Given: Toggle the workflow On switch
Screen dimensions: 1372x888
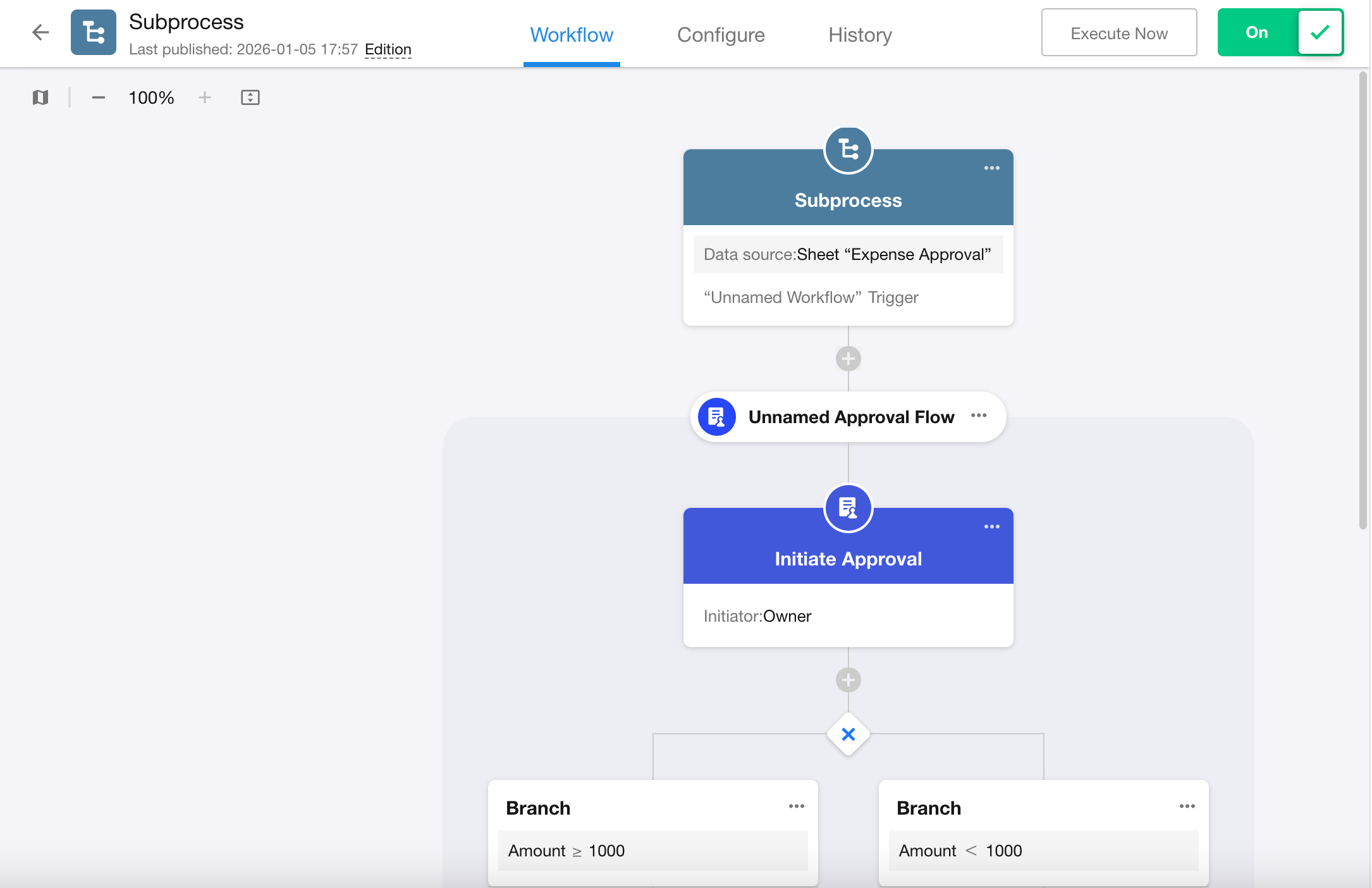Looking at the screenshot, I should pos(1280,32).
